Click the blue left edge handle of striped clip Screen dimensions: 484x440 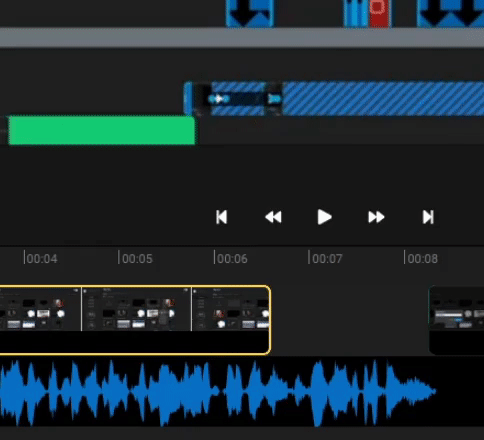pyautogui.click(x=188, y=99)
